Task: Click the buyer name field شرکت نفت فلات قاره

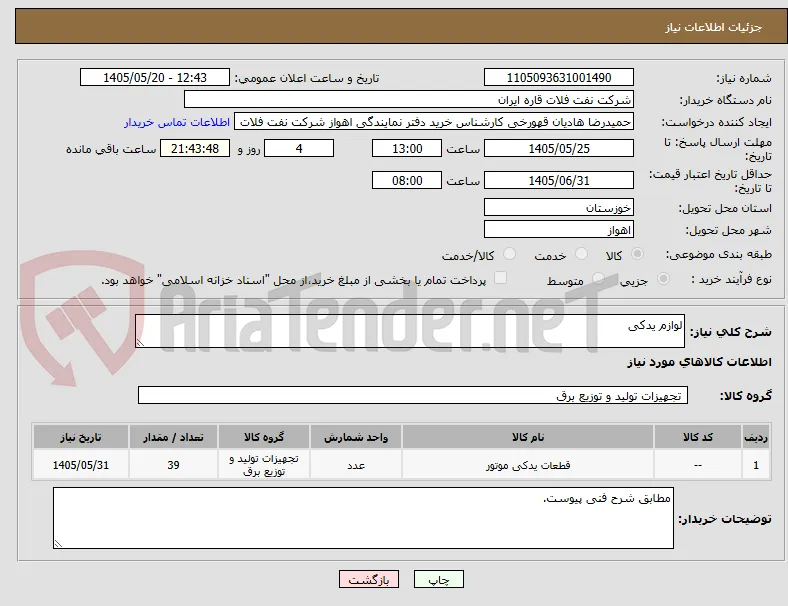Action: pyautogui.click(x=409, y=99)
